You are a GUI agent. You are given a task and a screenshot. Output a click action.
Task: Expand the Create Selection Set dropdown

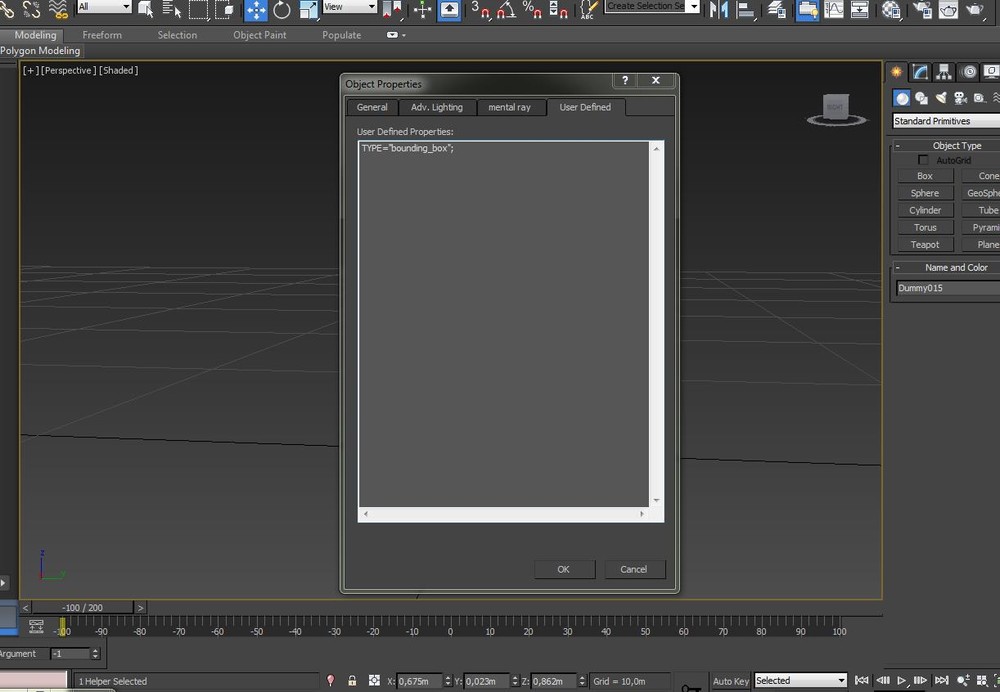692,6
